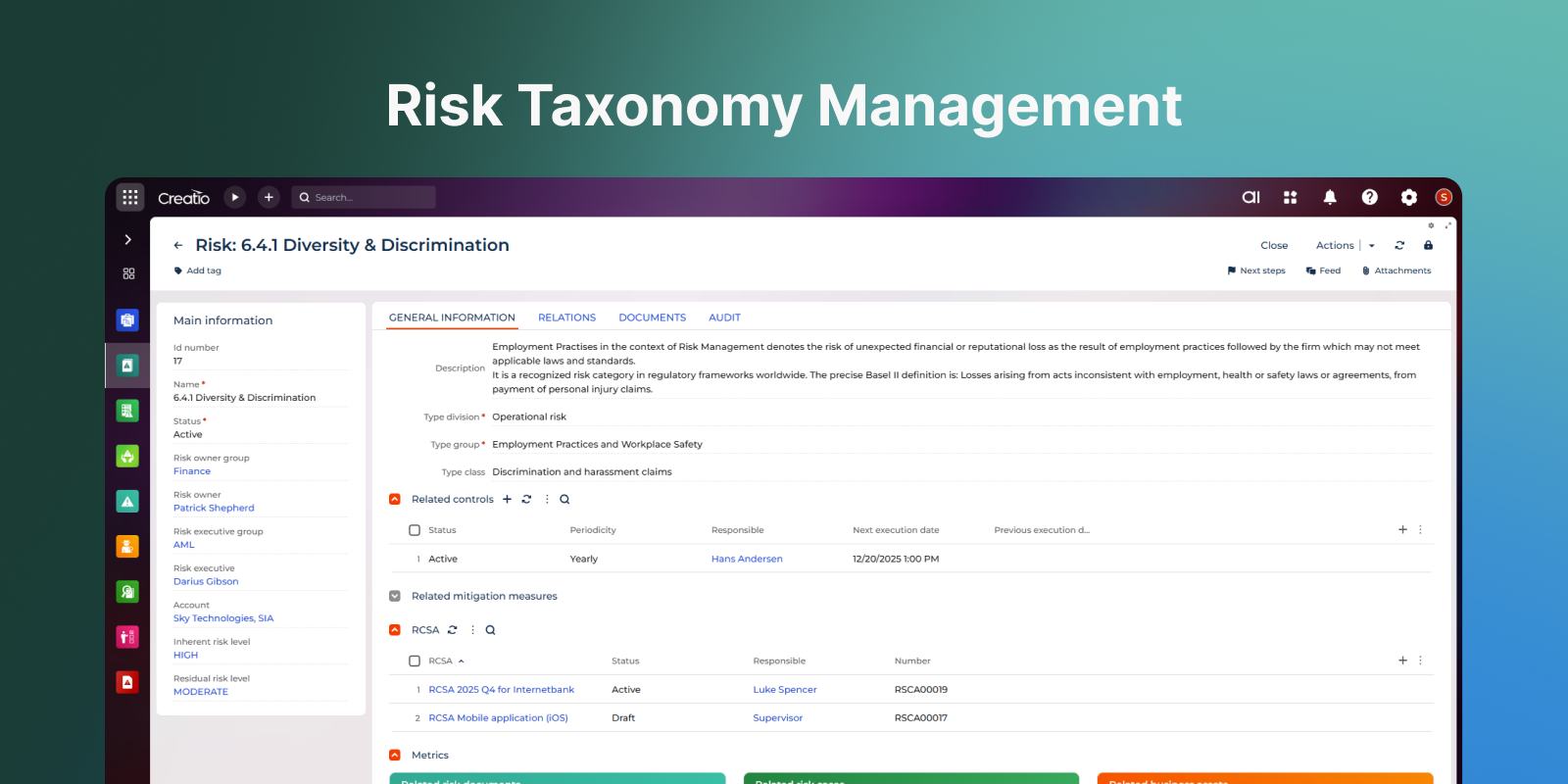Click the top Search field
The image size is (1568, 784).
tap(364, 197)
